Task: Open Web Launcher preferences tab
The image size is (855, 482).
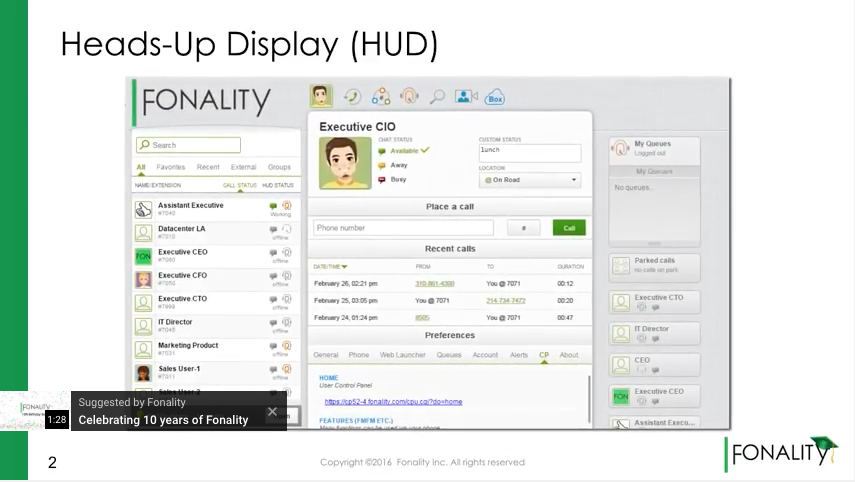Action: pos(402,355)
